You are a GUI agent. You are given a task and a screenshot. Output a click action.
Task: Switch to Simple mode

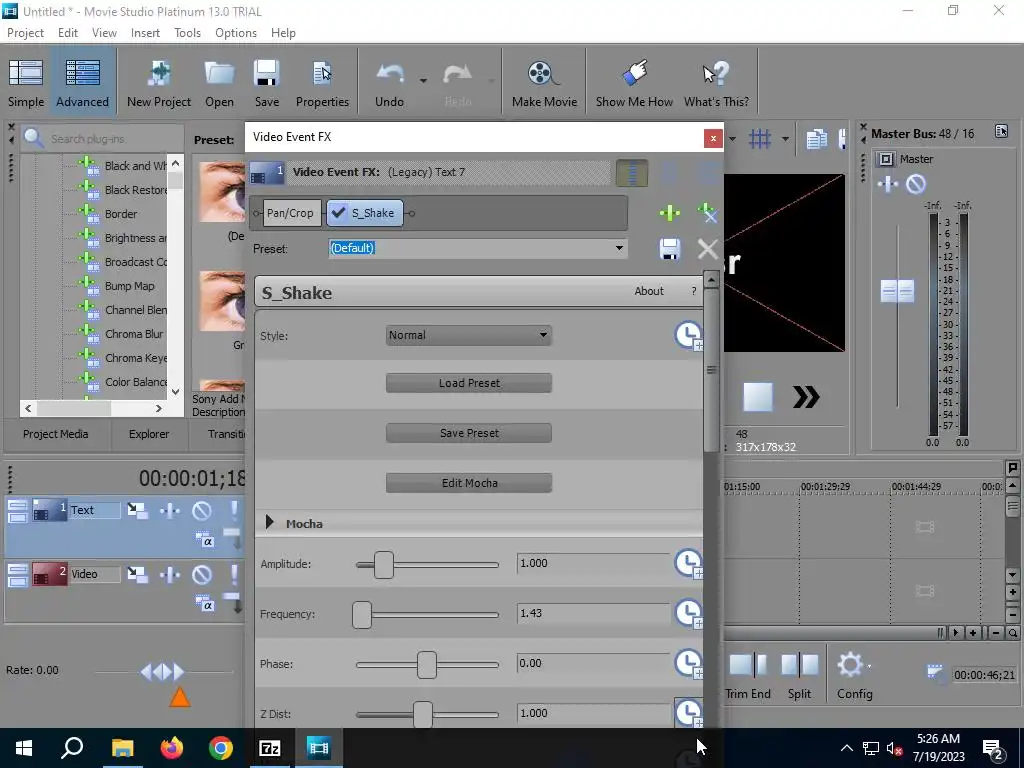tap(26, 83)
